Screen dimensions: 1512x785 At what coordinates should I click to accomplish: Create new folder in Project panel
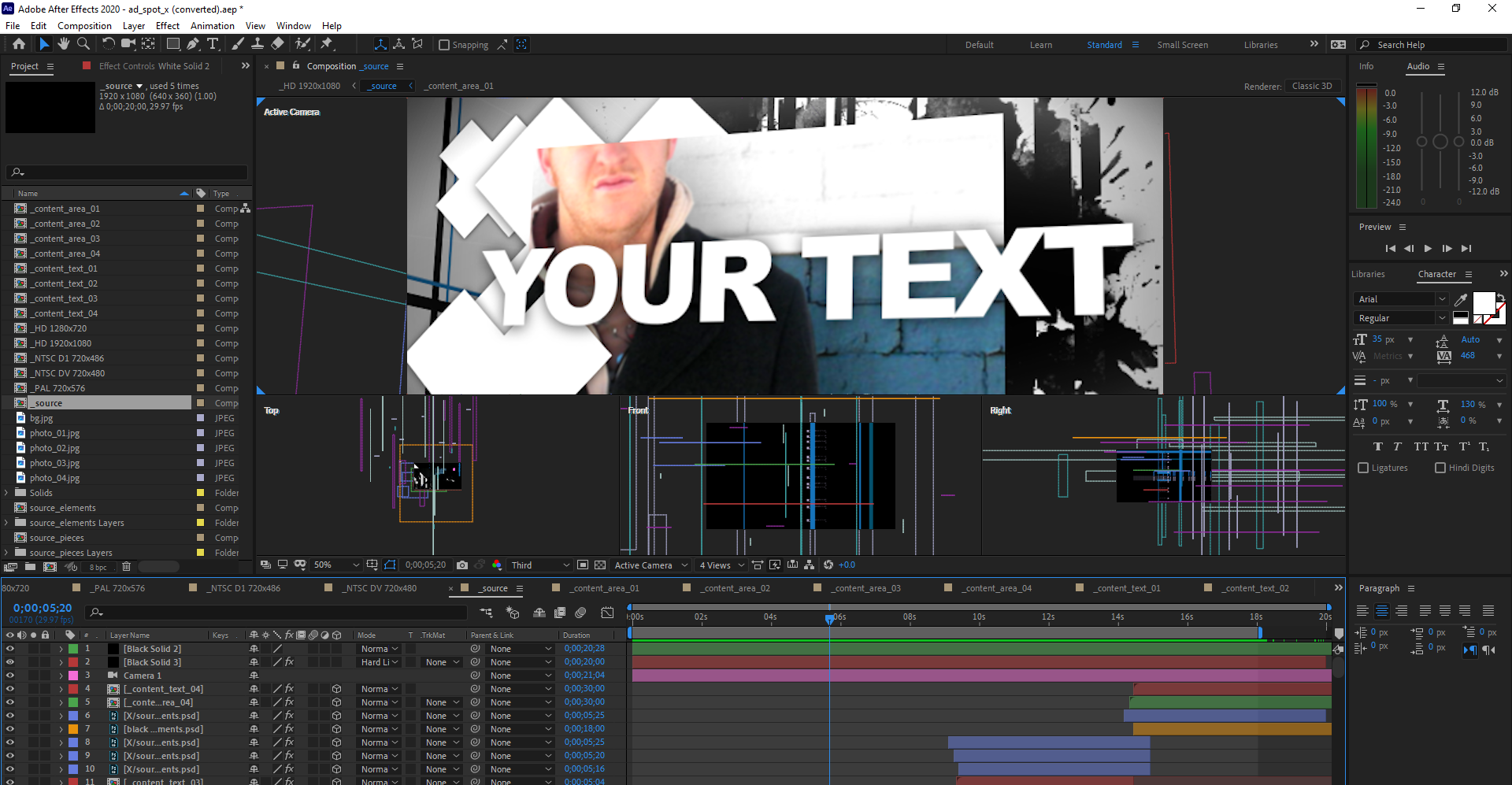(30, 567)
